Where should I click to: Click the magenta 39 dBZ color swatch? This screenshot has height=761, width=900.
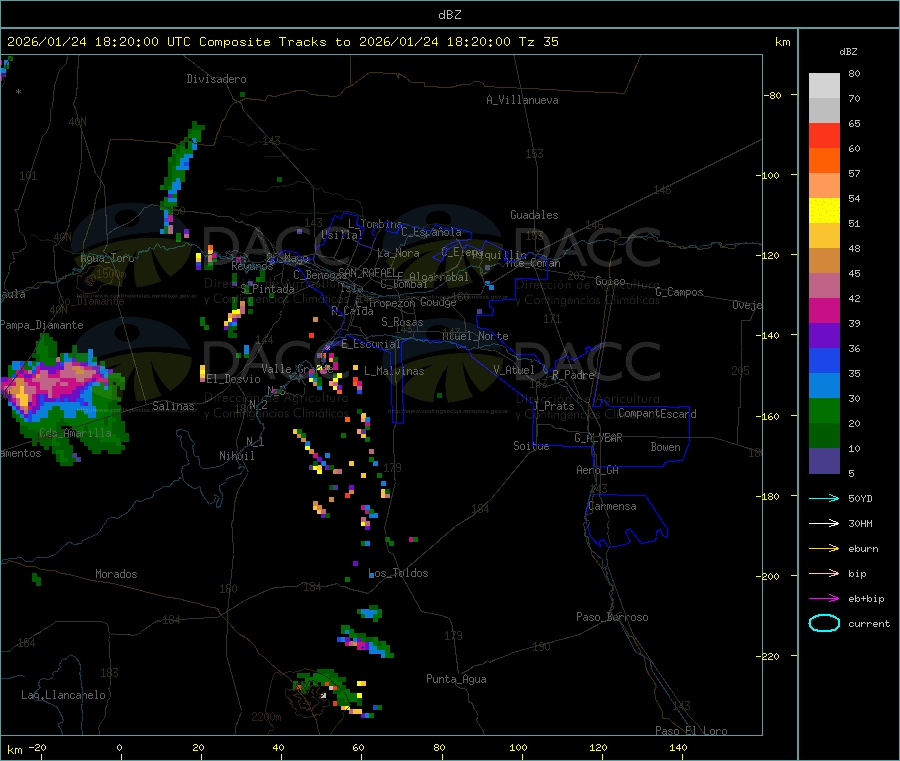tap(824, 310)
